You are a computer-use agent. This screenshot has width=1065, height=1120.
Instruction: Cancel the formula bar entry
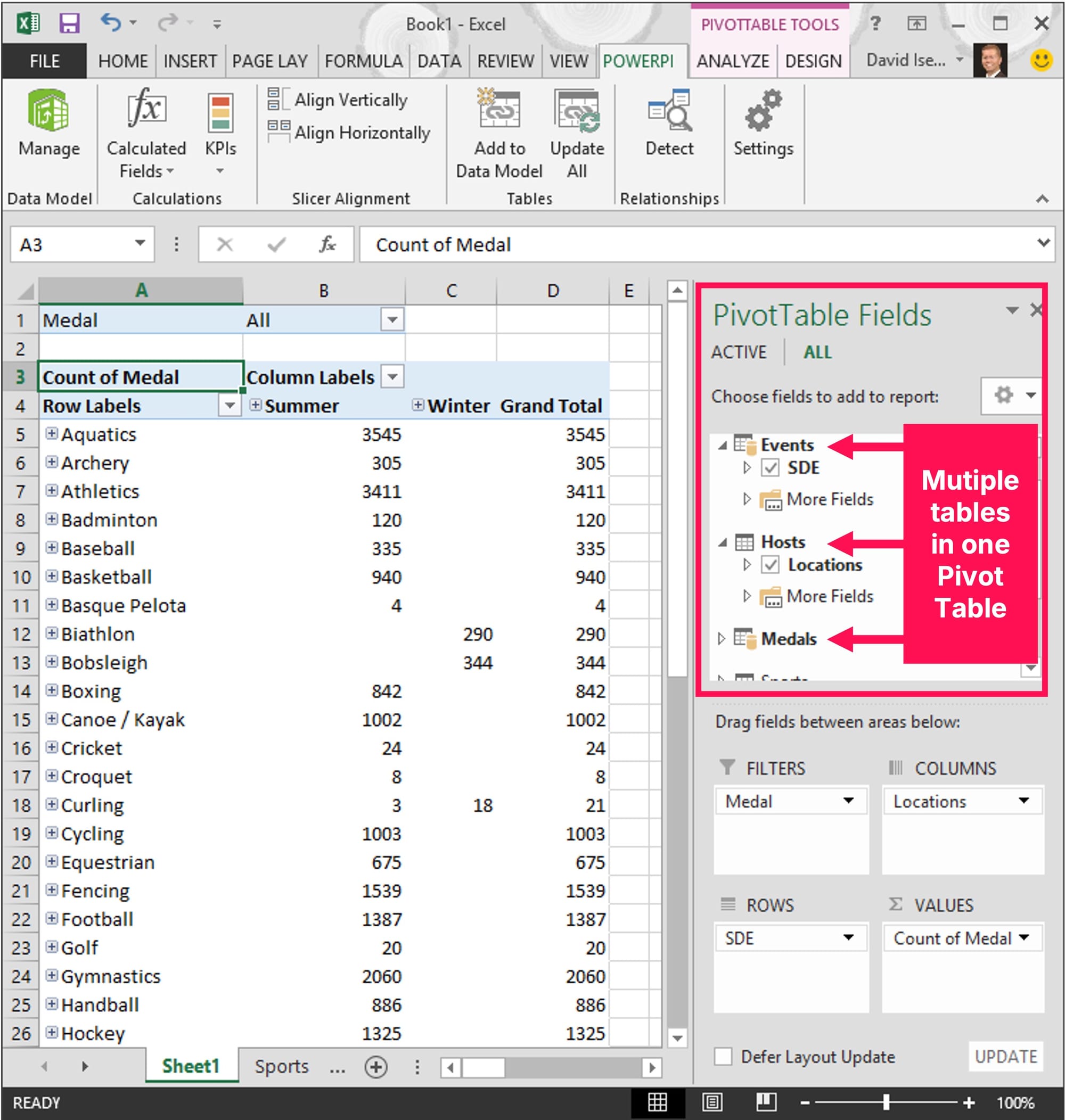pyautogui.click(x=225, y=244)
